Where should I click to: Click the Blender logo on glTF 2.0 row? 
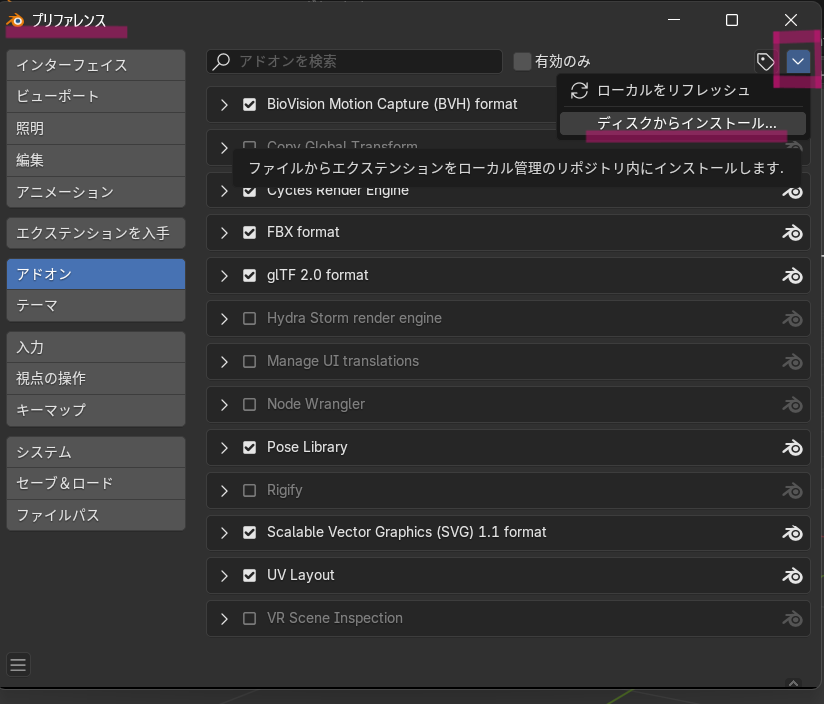(792, 275)
